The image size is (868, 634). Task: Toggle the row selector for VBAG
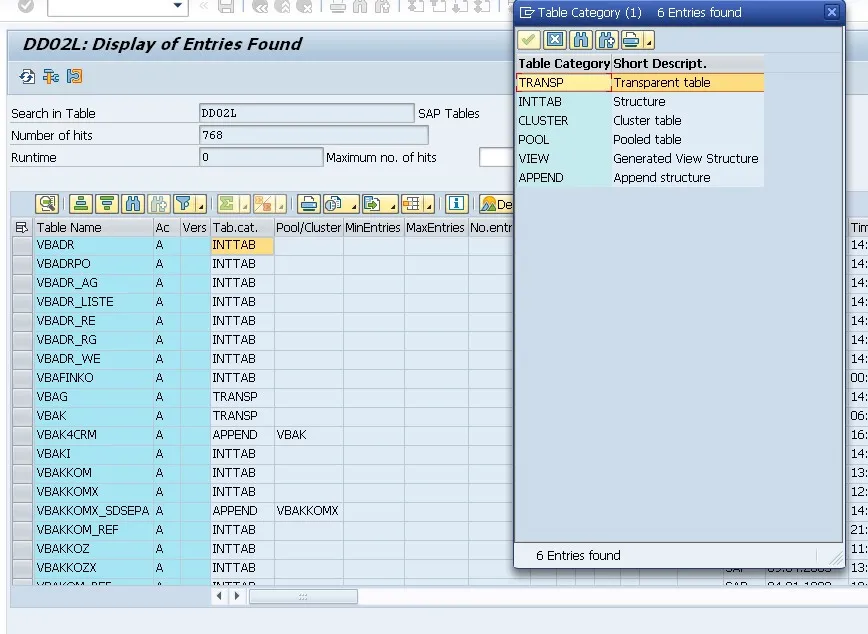point(22,397)
